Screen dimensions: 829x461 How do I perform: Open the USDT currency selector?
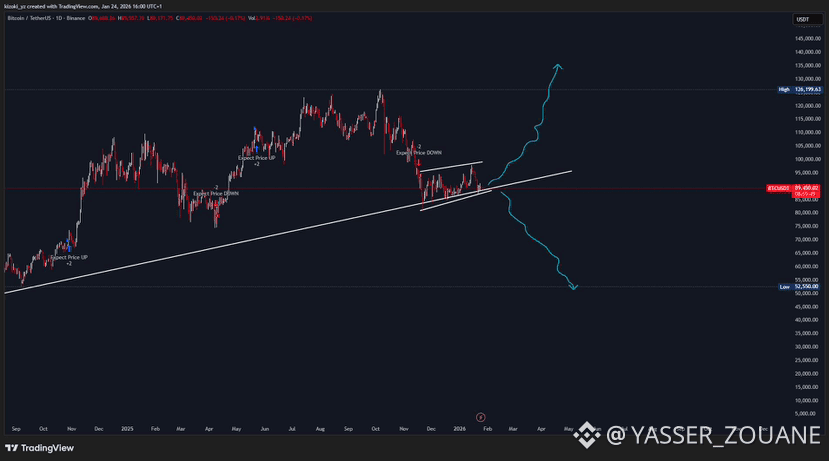802,19
